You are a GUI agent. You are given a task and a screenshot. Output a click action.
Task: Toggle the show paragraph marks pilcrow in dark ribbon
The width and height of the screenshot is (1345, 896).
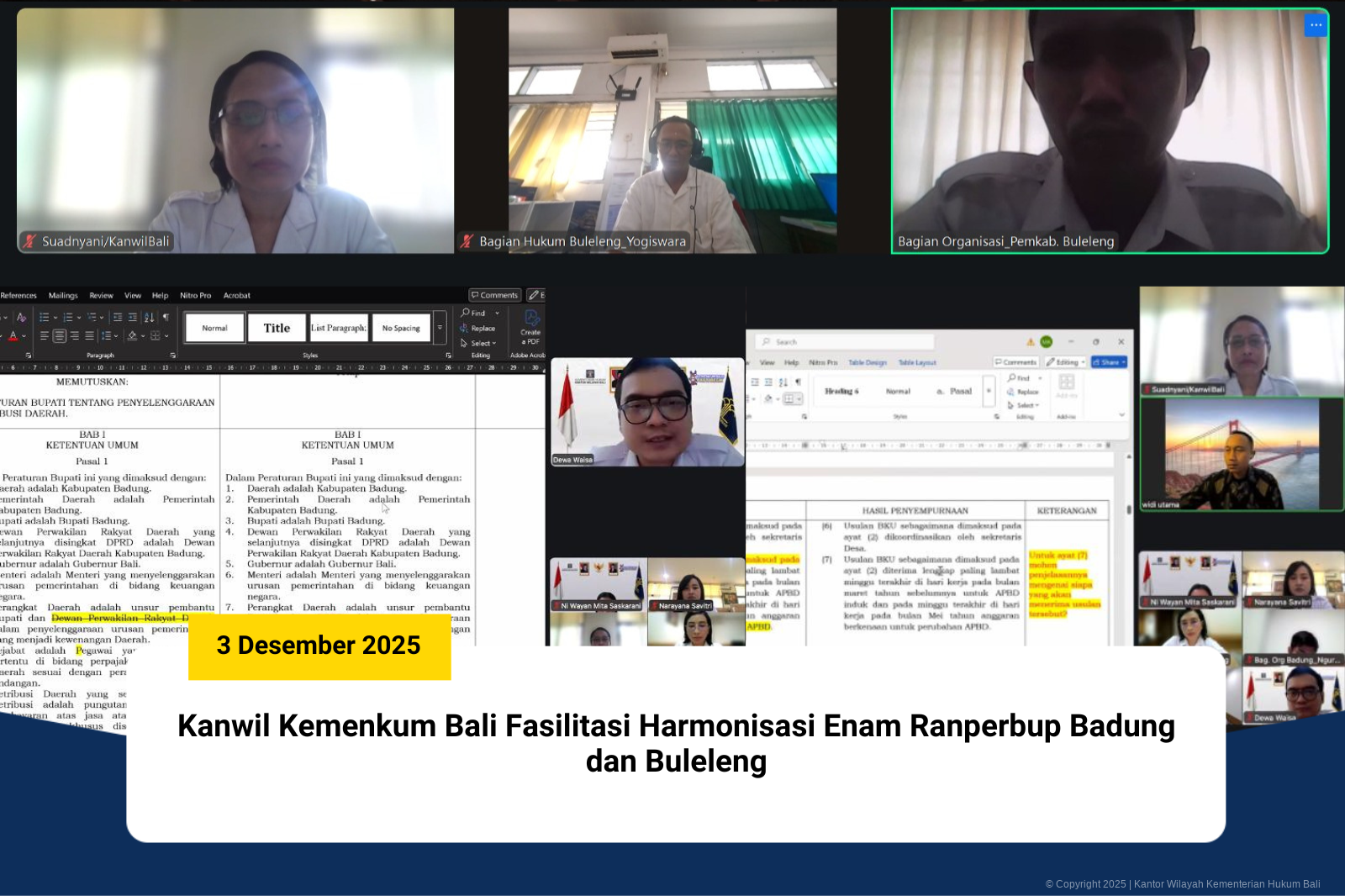[166, 318]
